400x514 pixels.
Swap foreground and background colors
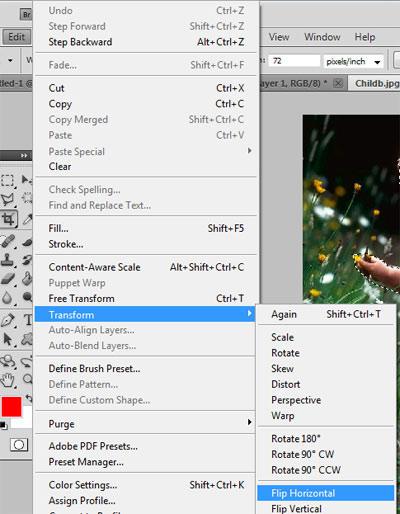[29, 399]
